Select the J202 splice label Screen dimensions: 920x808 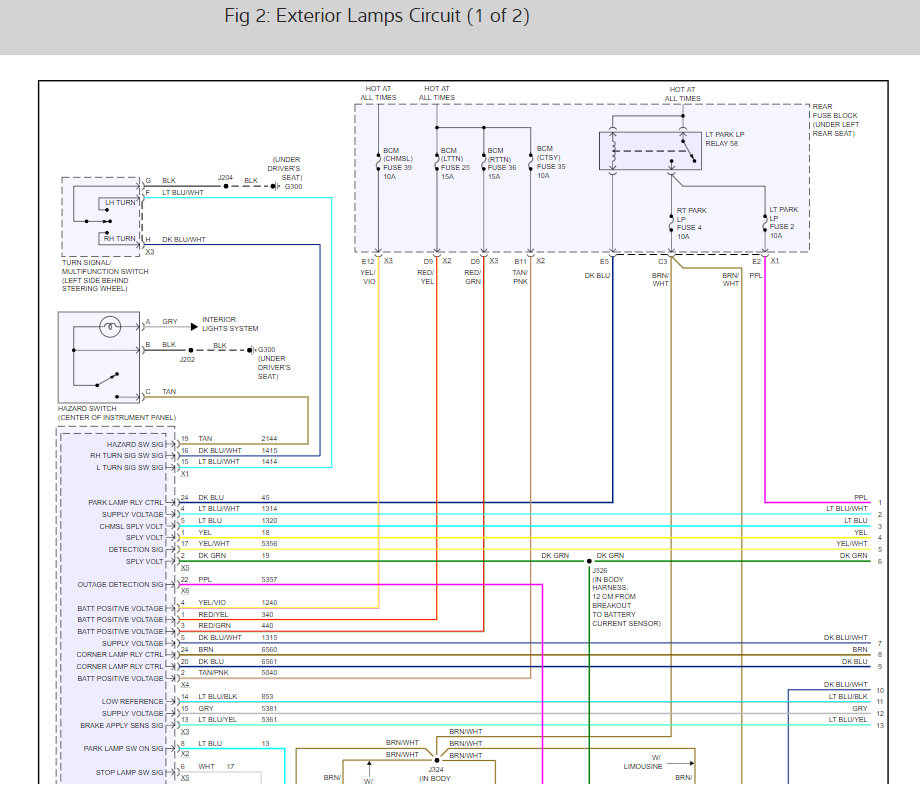(x=187, y=360)
